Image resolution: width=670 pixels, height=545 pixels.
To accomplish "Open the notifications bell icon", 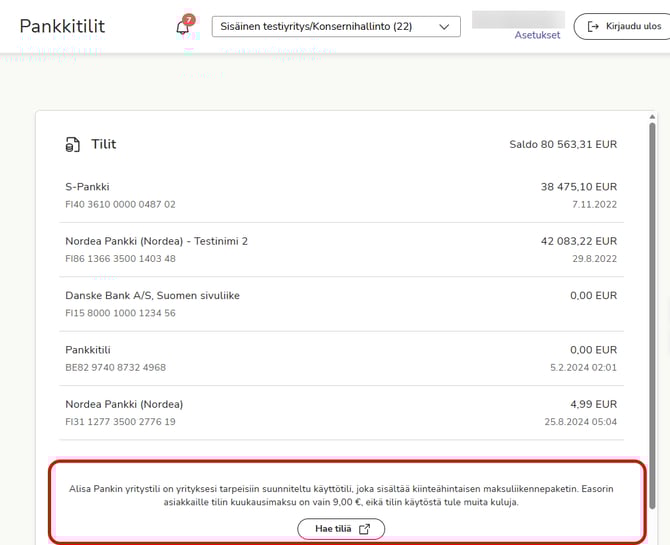I will [182, 28].
